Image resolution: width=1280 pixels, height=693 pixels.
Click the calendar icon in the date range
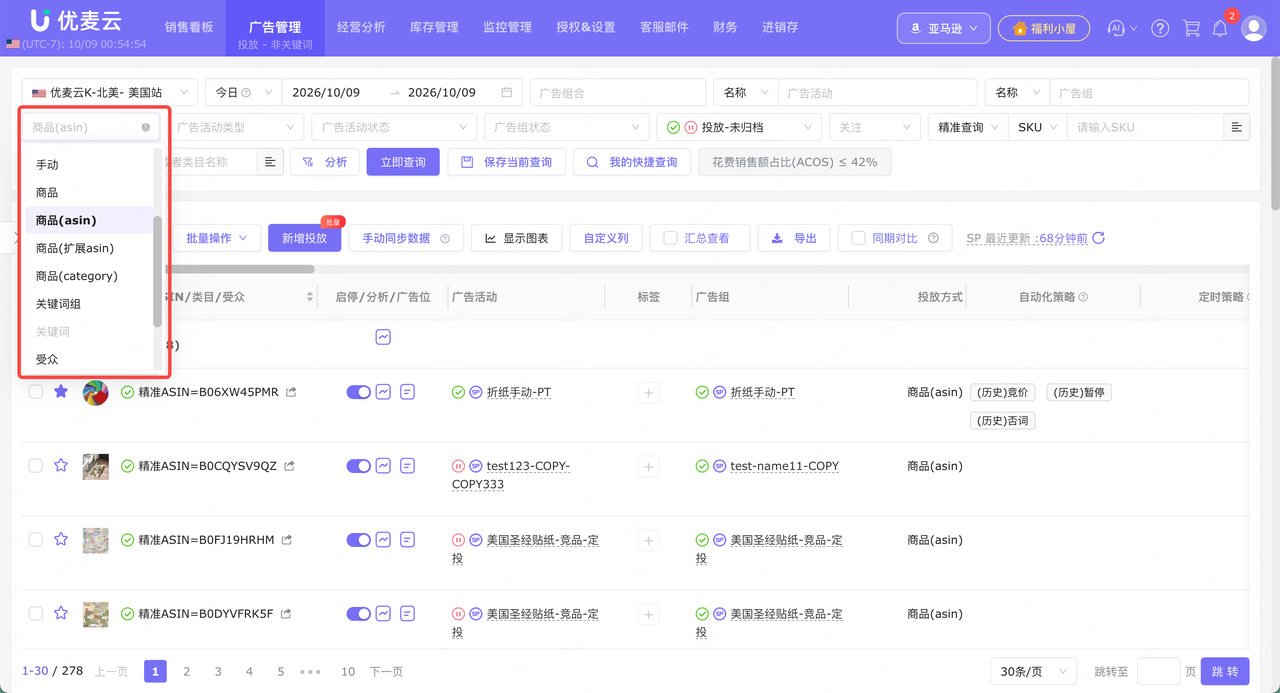pyautogui.click(x=506, y=92)
